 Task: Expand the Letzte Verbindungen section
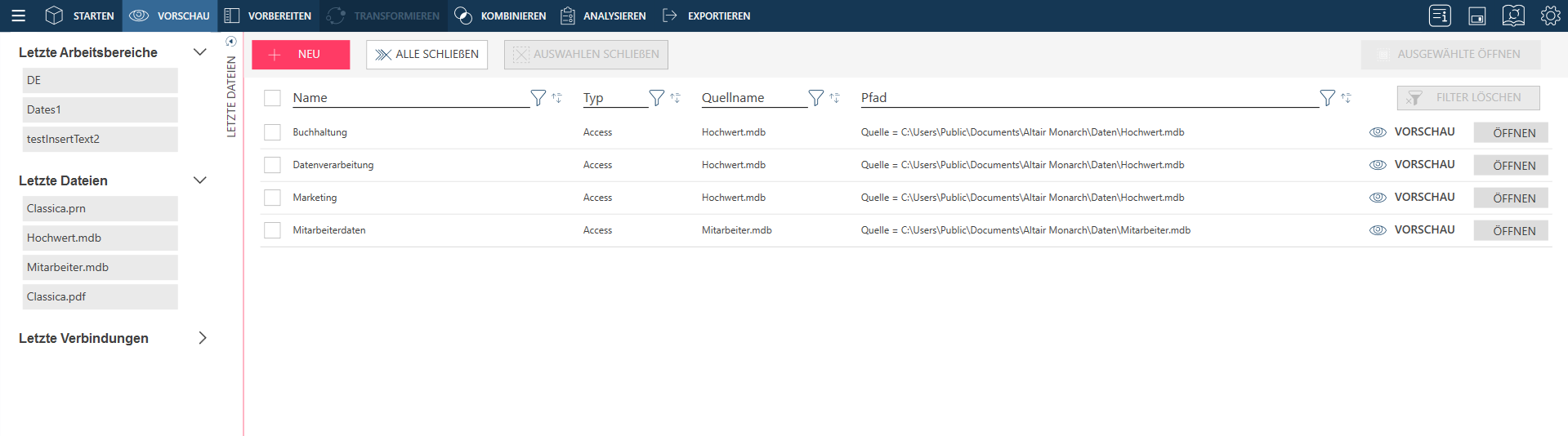202,338
